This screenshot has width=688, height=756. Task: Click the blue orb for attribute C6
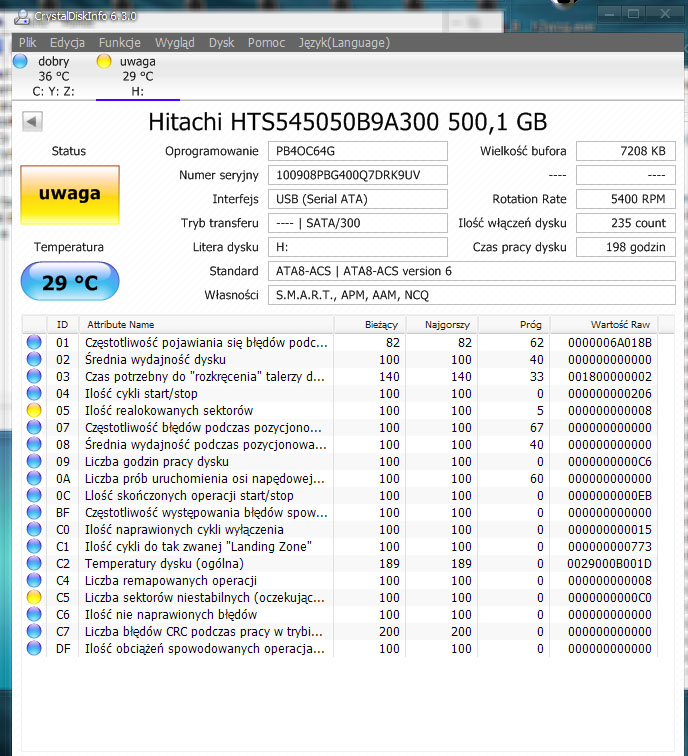[x=34, y=614]
